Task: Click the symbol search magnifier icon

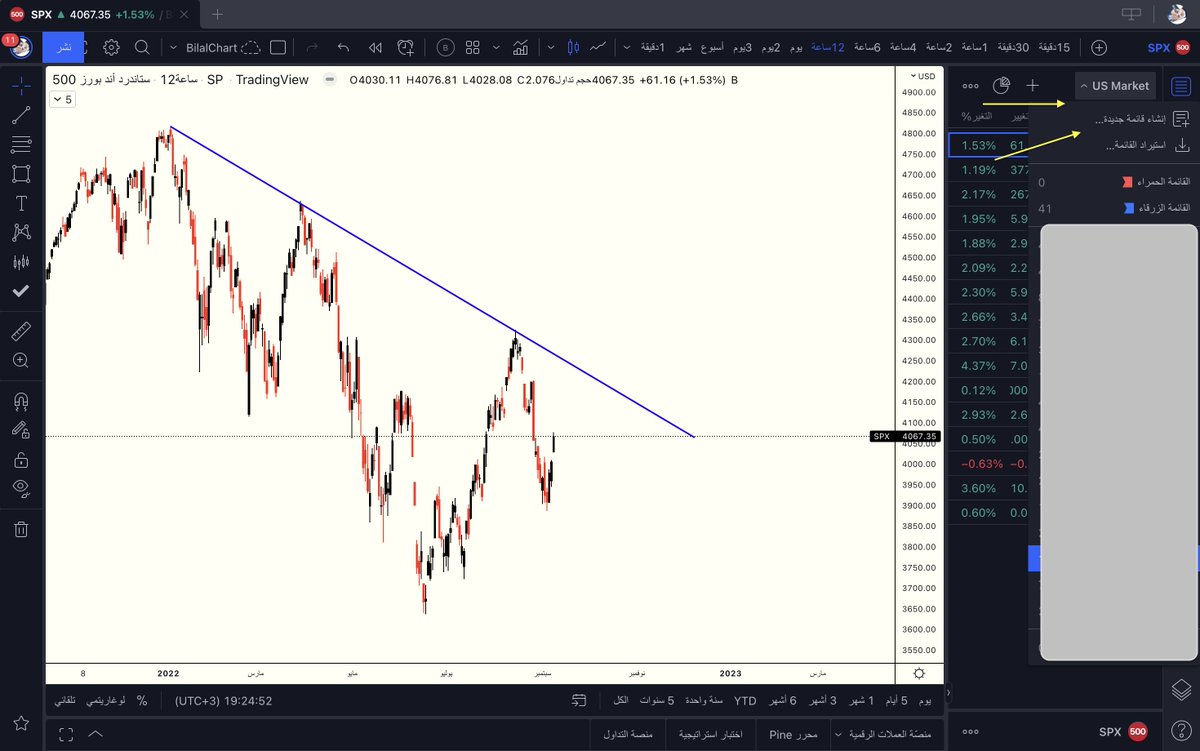Action: coord(142,47)
